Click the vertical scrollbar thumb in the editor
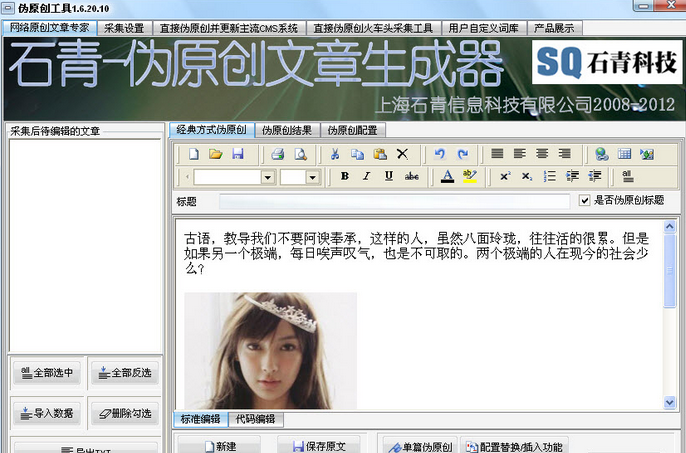 [x=669, y=271]
